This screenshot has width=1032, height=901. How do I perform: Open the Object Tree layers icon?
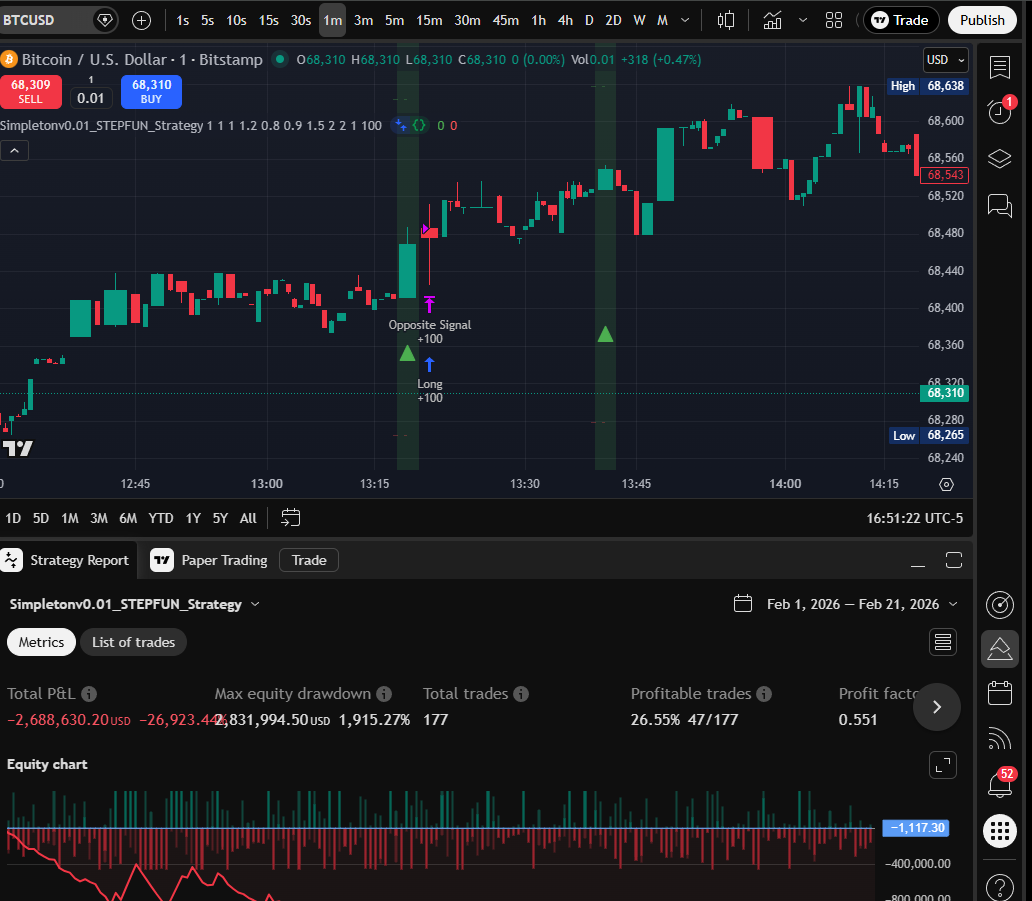pos(1000,158)
